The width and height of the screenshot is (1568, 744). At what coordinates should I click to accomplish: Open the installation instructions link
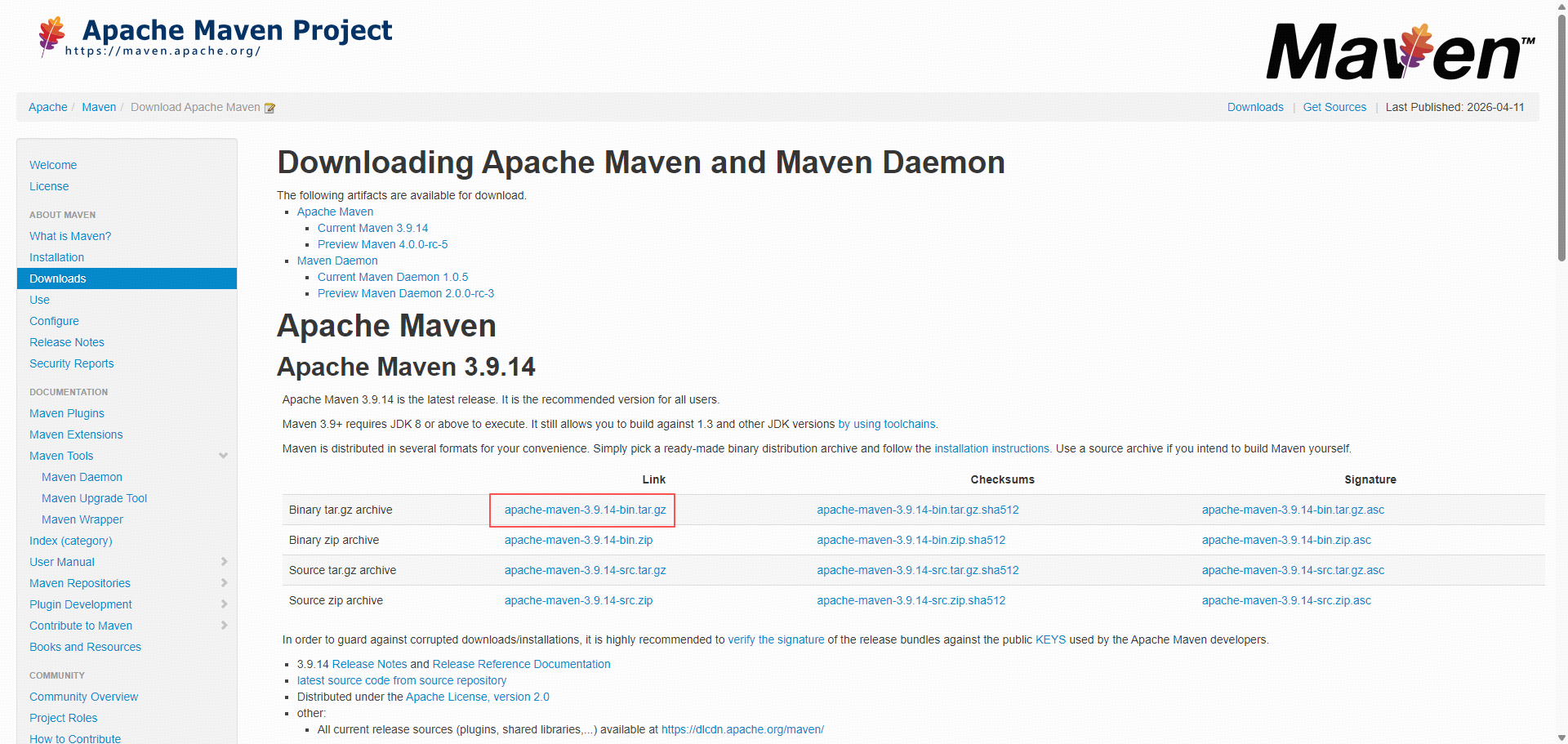point(992,448)
